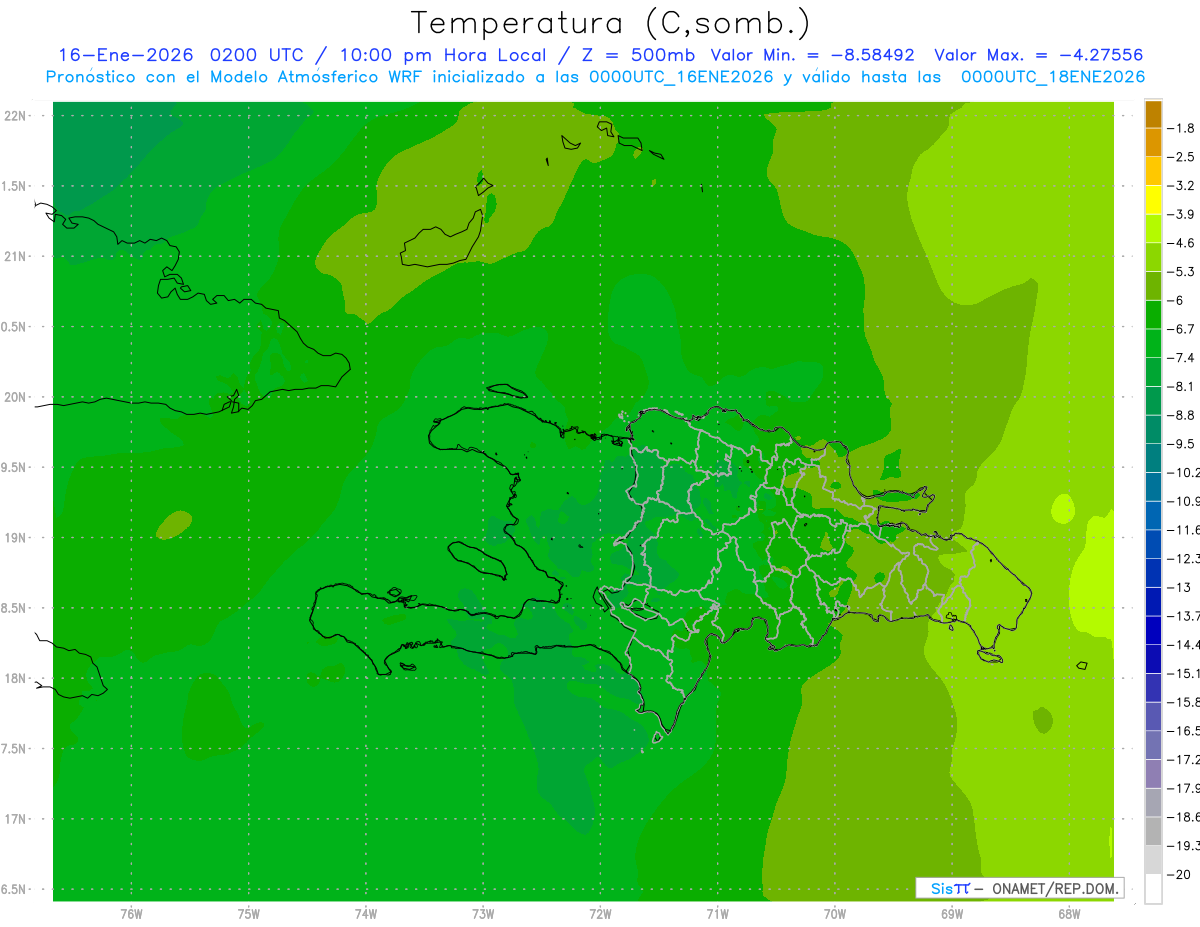Image resolution: width=1200 pixels, height=927 pixels.
Task: Click the '0200 UTC' time label
Action: pyautogui.click(x=258, y=55)
